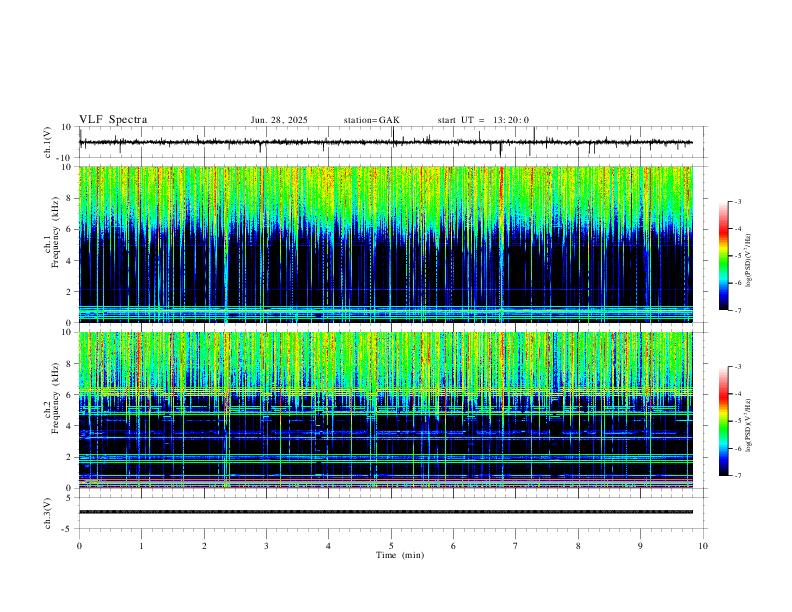Click the ch.2 spectrogram plot
This screenshot has width=792, height=612.
tap(385, 410)
